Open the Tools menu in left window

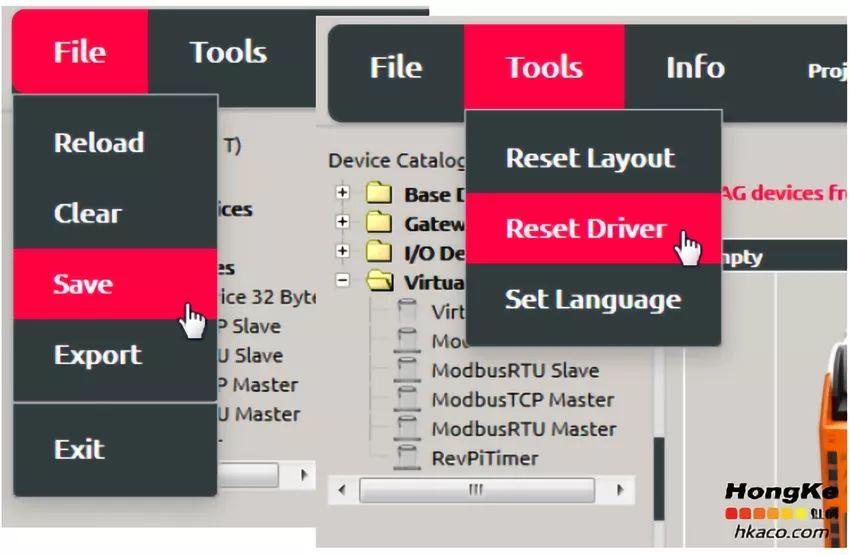[x=228, y=51]
